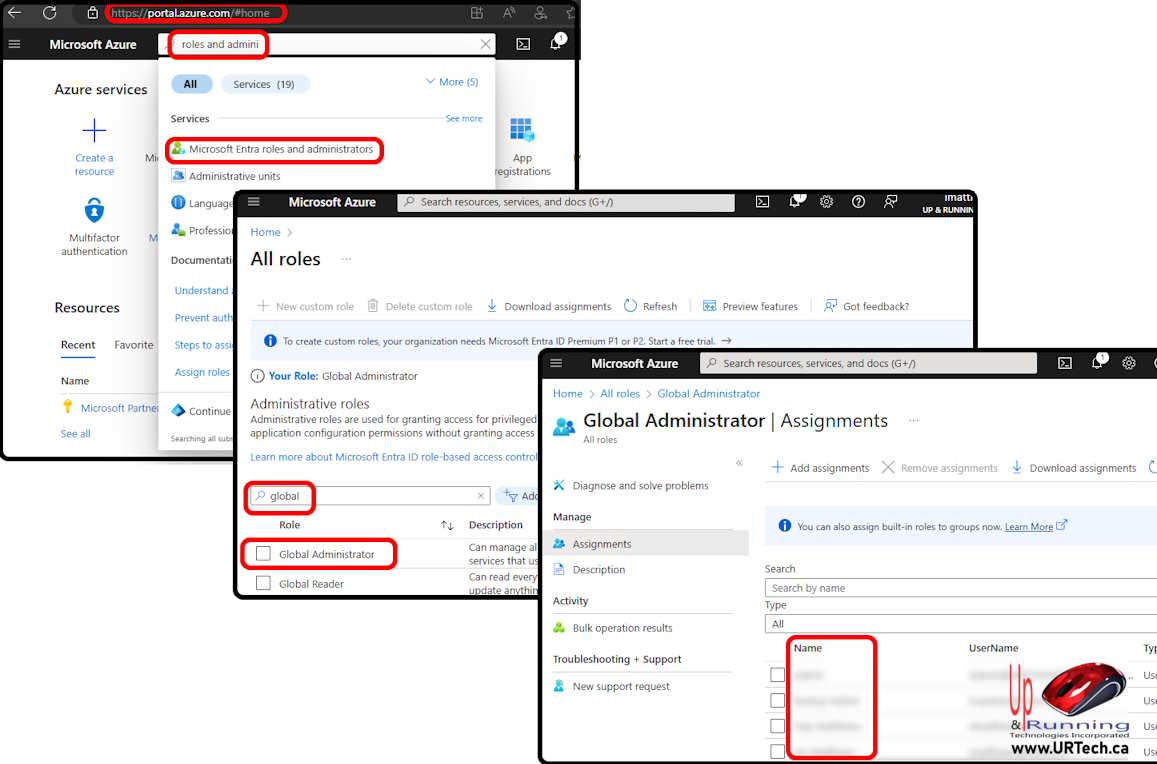Switch to the Favorite resources tab
Screen dimensions: 1157x764
(134, 345)
